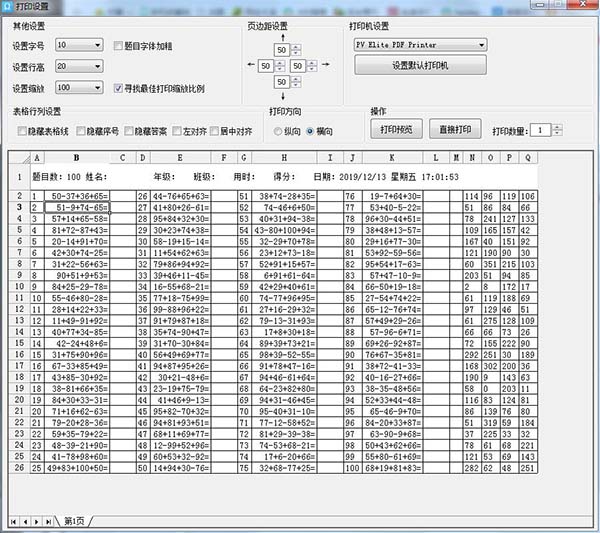Open the PV Elite PDF Printer dropdown
The width and height of the screenshot is (600, 533).
[x=421, y=45]
